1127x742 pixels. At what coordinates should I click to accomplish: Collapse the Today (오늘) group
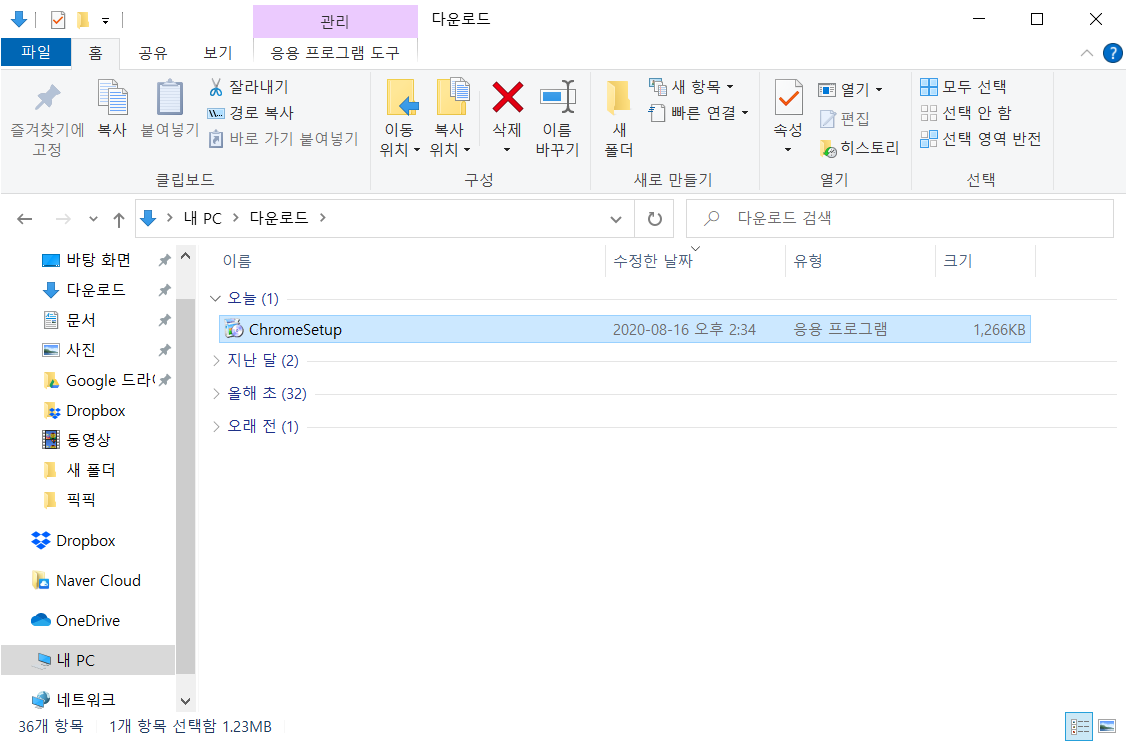pos(215,298)
